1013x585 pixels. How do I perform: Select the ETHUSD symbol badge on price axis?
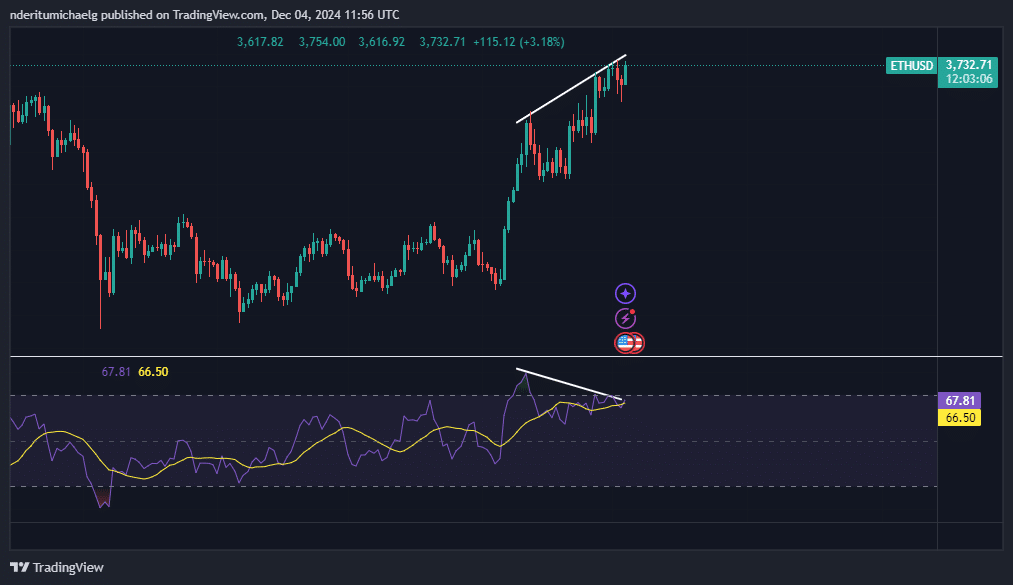(910, 65)
